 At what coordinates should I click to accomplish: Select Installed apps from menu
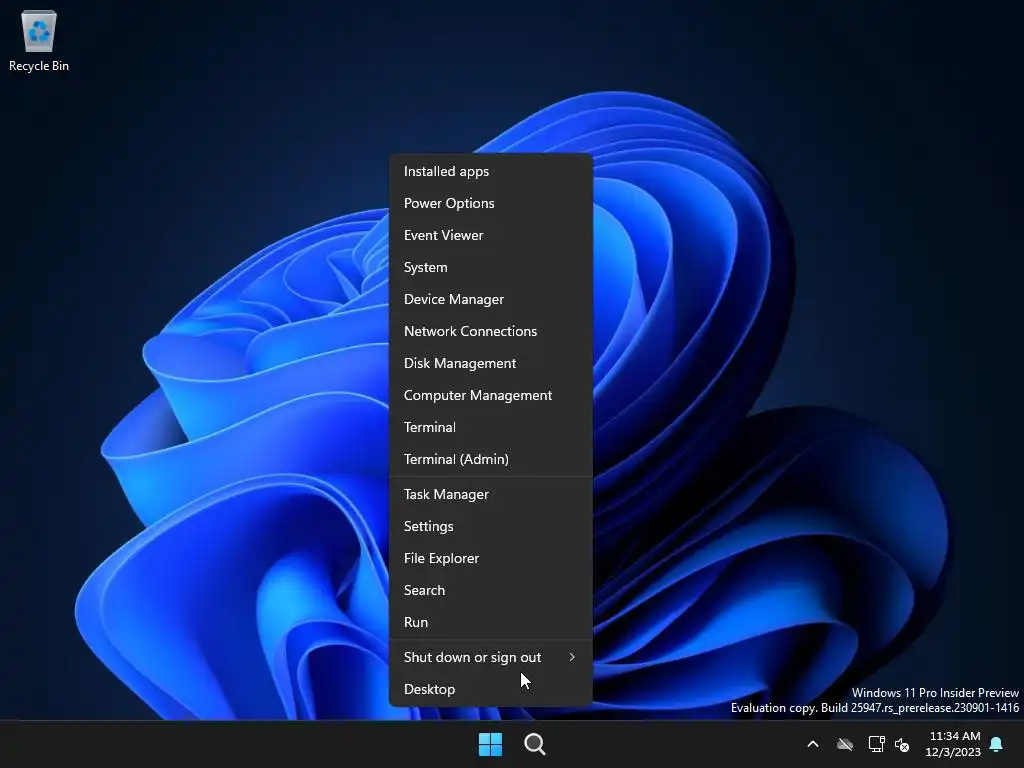(490, 171)
